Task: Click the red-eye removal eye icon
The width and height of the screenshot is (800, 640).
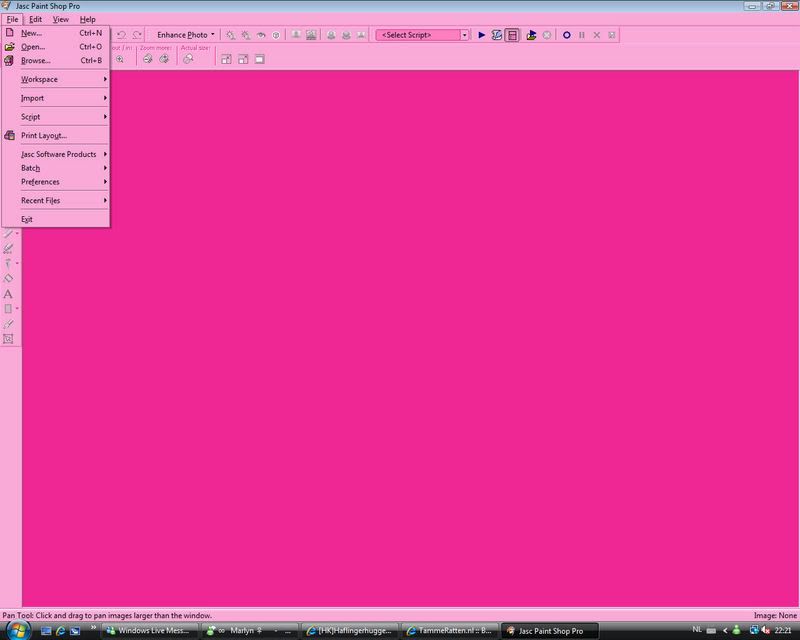Action: 261,35
